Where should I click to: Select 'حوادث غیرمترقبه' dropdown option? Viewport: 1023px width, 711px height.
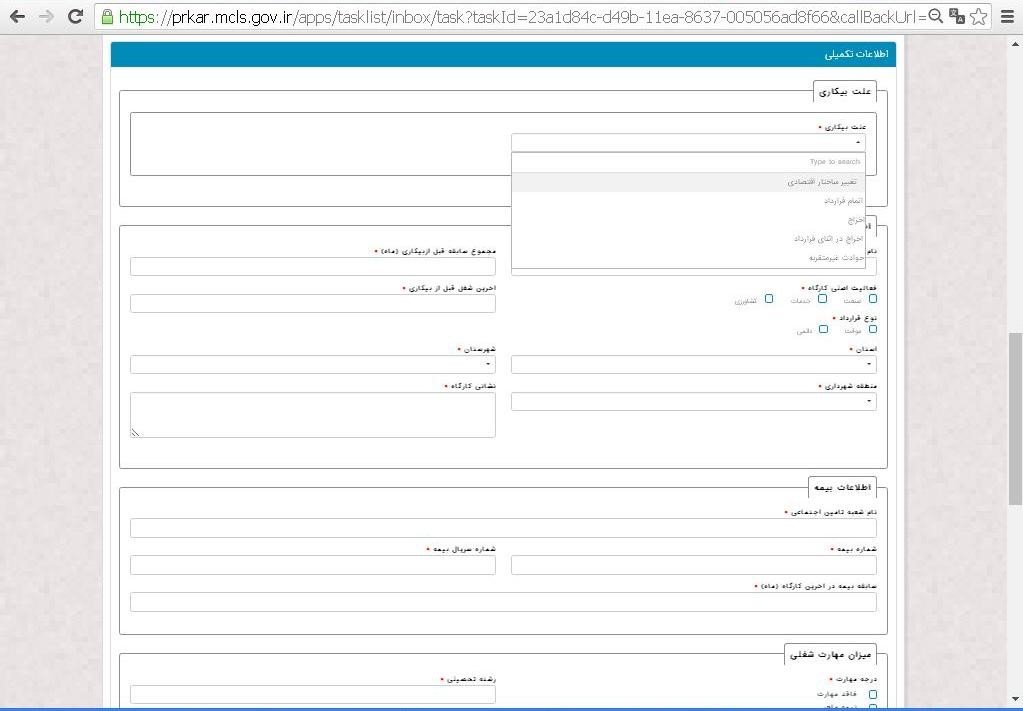pos(688,258)
